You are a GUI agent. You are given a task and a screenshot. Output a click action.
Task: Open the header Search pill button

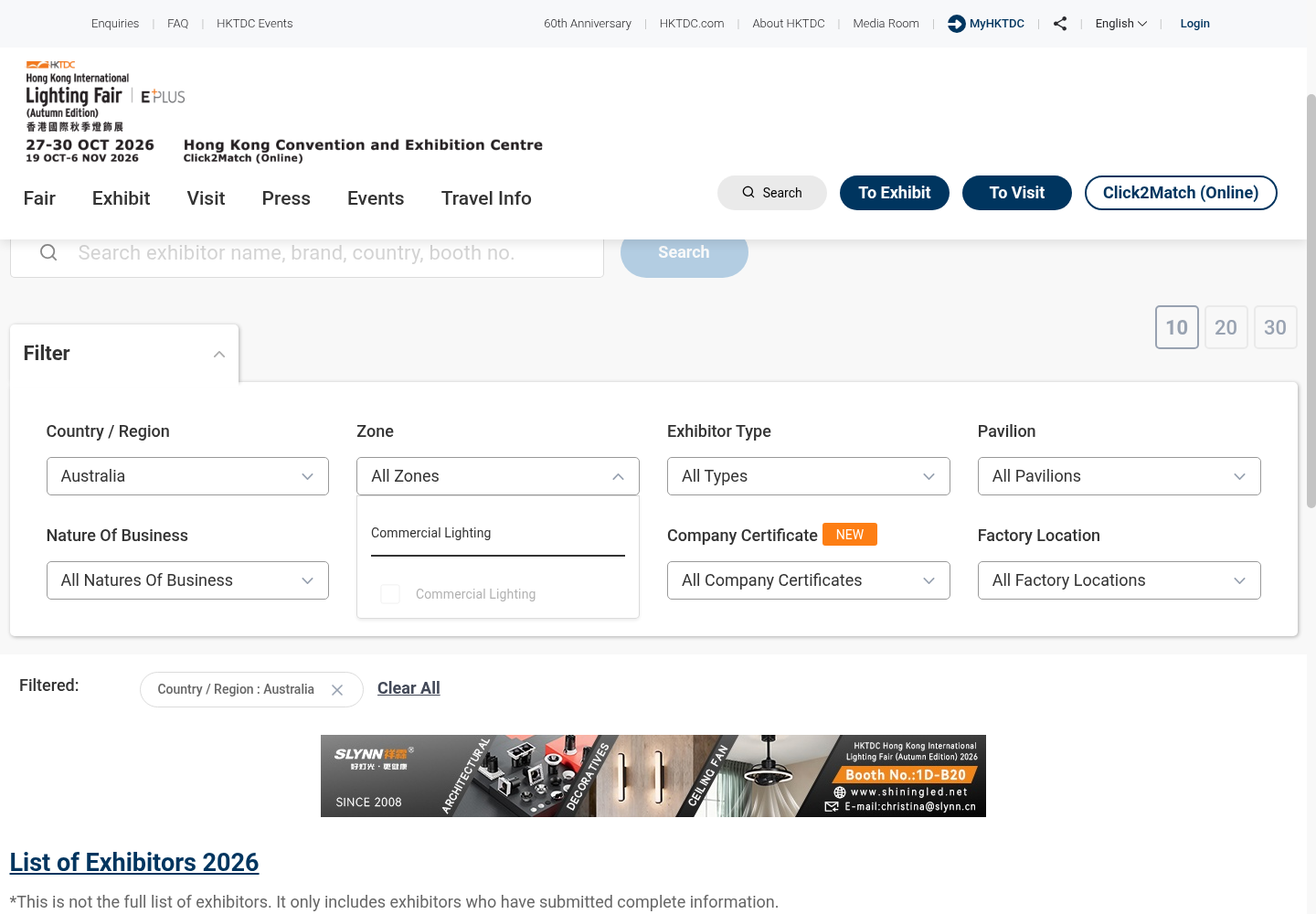click(x=772, y=193)
